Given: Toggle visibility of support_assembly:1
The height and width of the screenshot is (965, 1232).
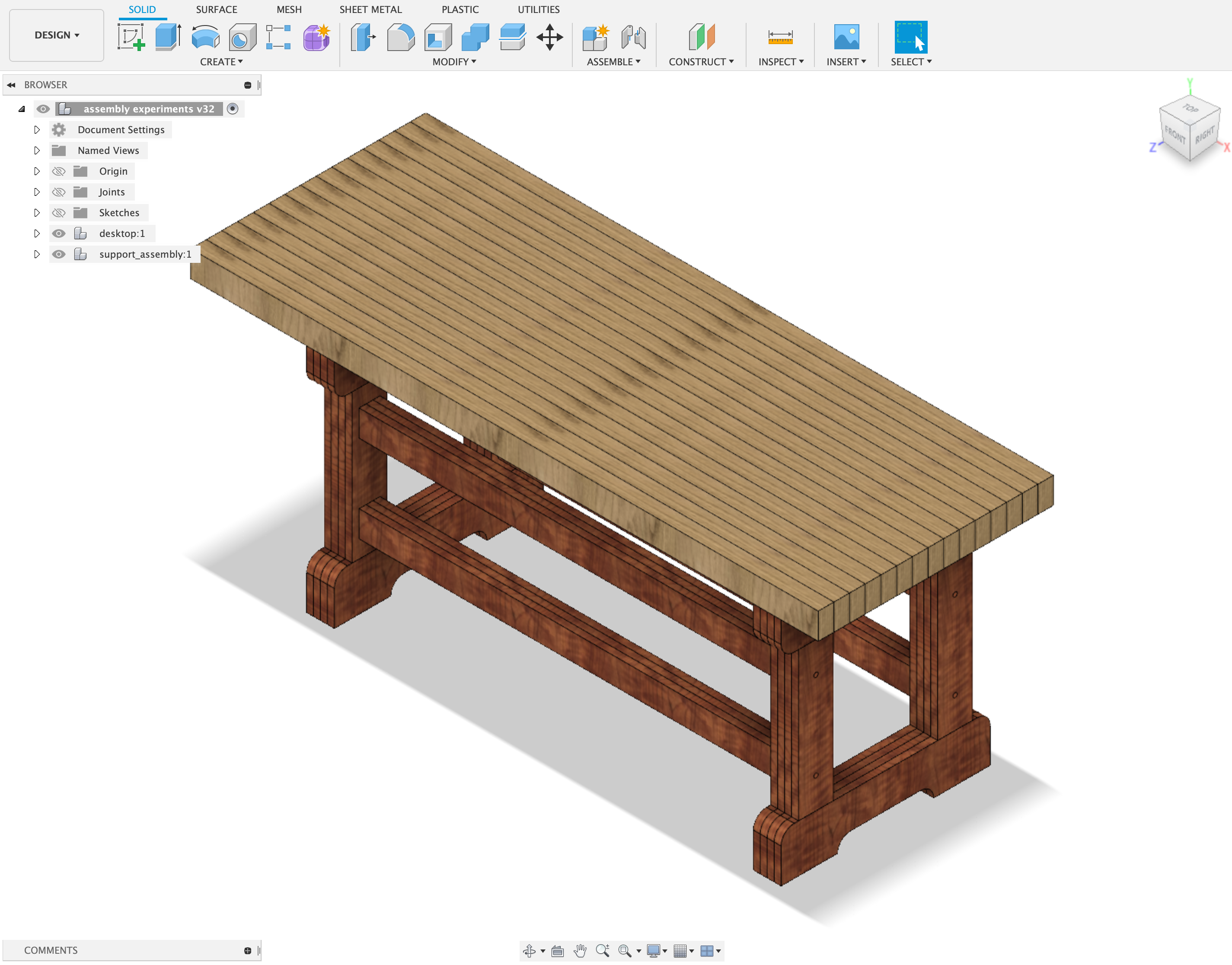Looking at the screenshot, I should [59, 253].
